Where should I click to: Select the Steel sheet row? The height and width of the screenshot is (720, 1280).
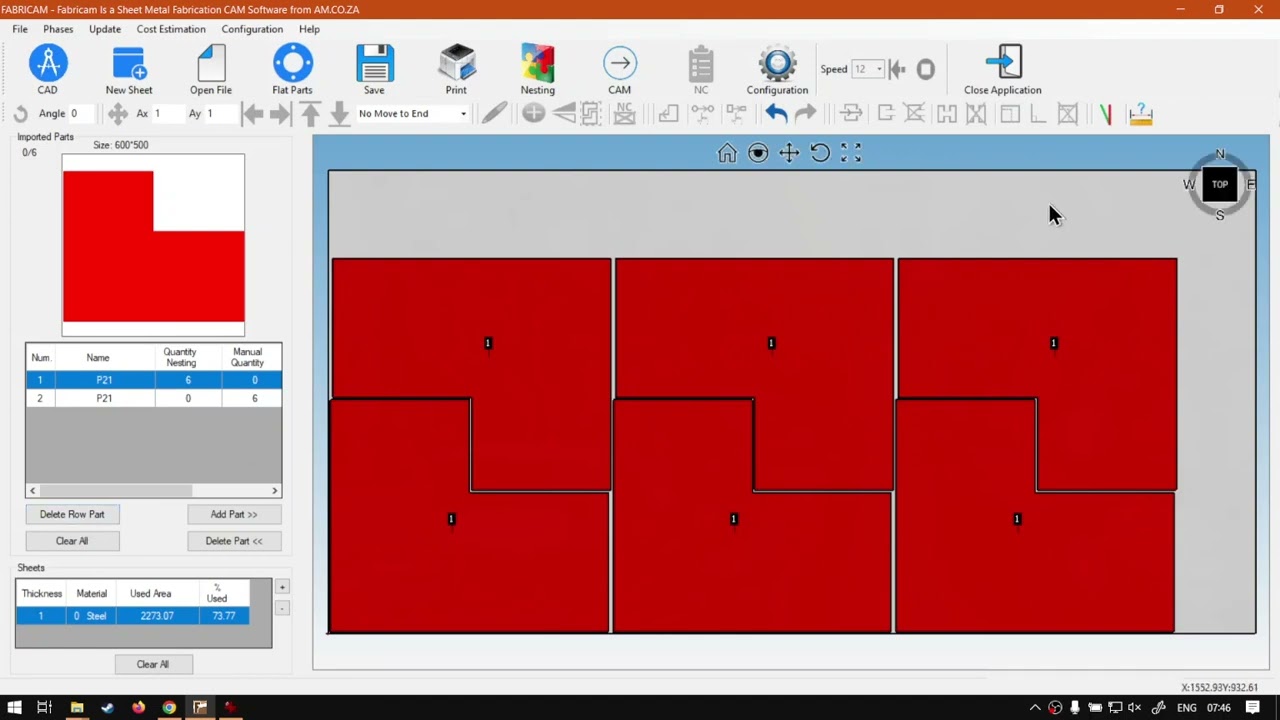pos(132,616)
